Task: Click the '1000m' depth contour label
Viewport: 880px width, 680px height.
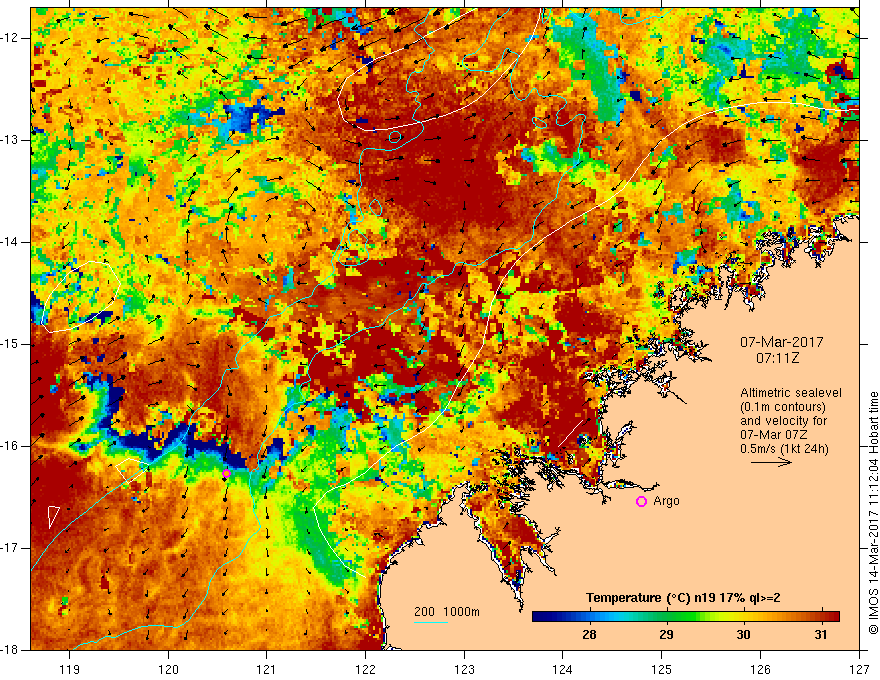Action: [461, 612]
